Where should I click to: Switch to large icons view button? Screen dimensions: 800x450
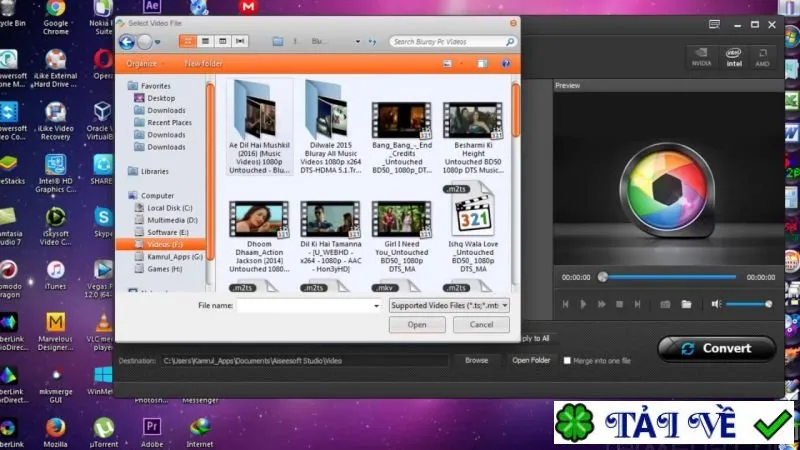188,41
